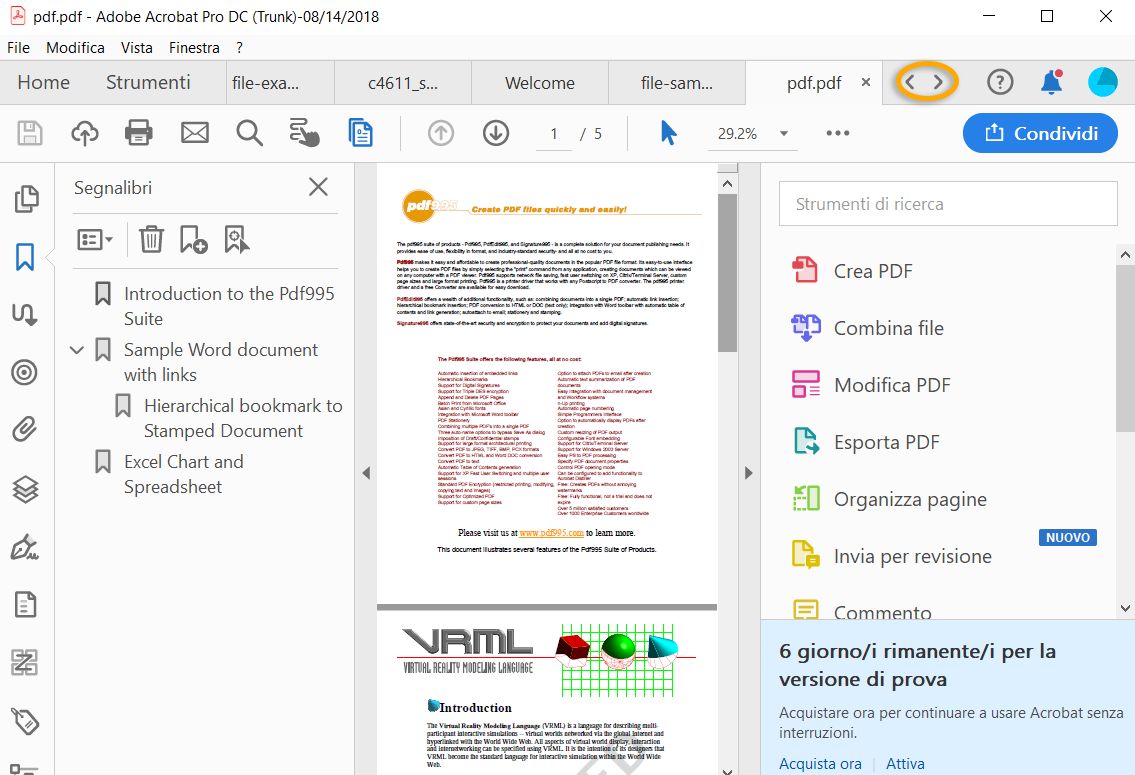The image size is (1135, 775).
Task: Open the Allegati paperclip panel
Action: click(x=26, y=429)
